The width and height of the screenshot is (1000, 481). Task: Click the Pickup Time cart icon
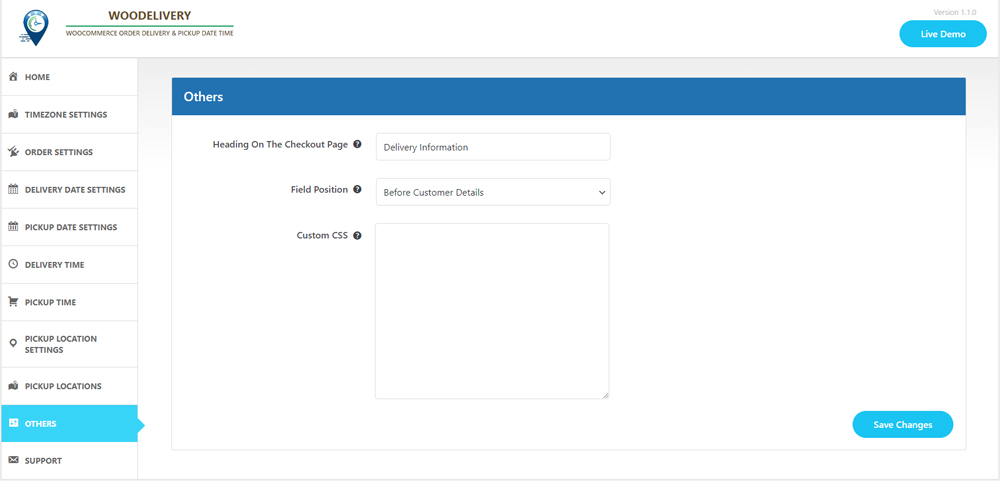click(13, 302)
